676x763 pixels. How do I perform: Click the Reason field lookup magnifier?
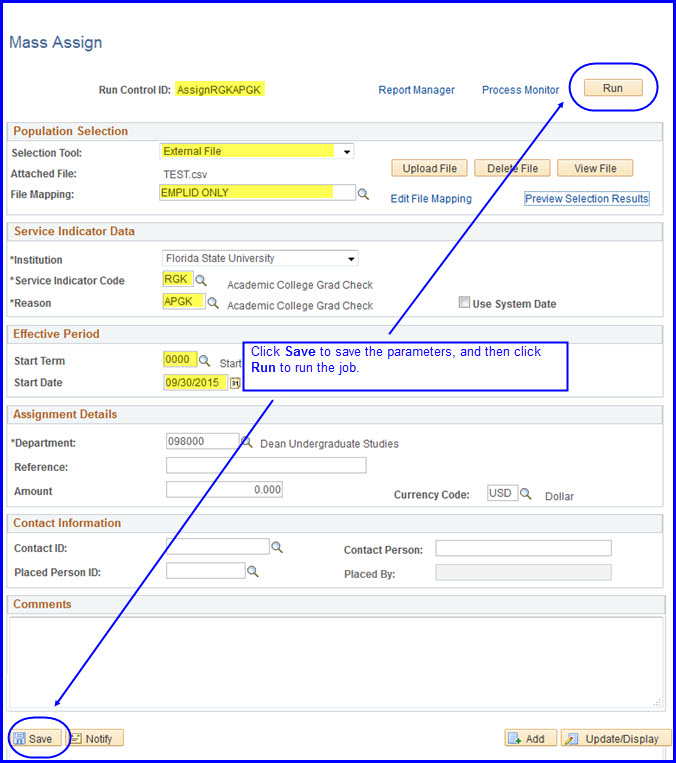tap(213, 302)
